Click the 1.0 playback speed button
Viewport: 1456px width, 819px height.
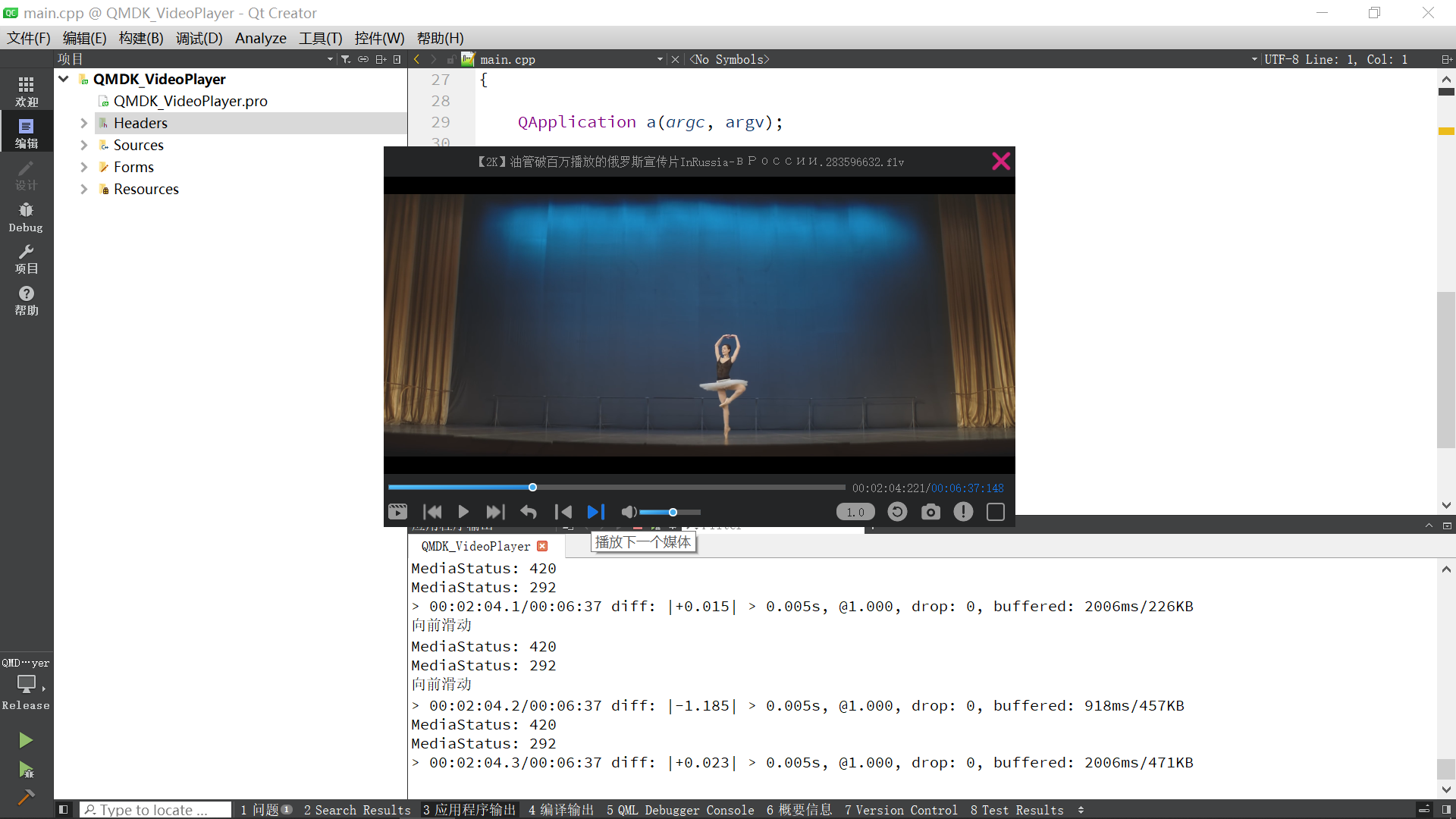coord(855,512)
